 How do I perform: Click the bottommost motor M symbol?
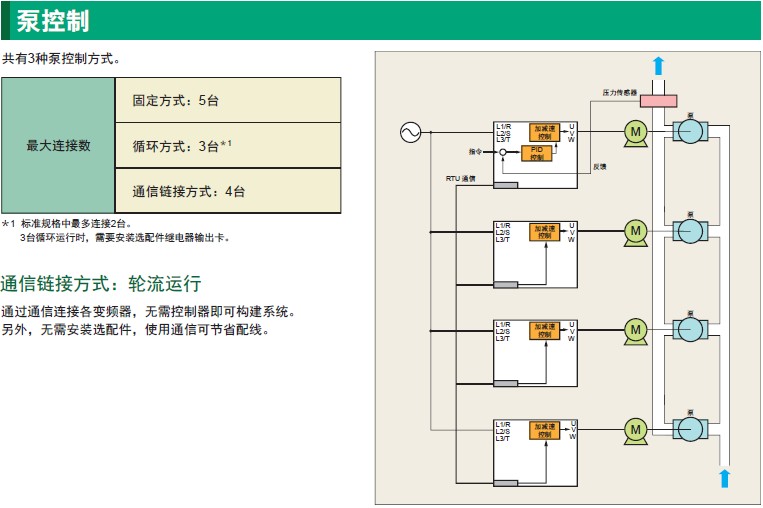(634, 429)
